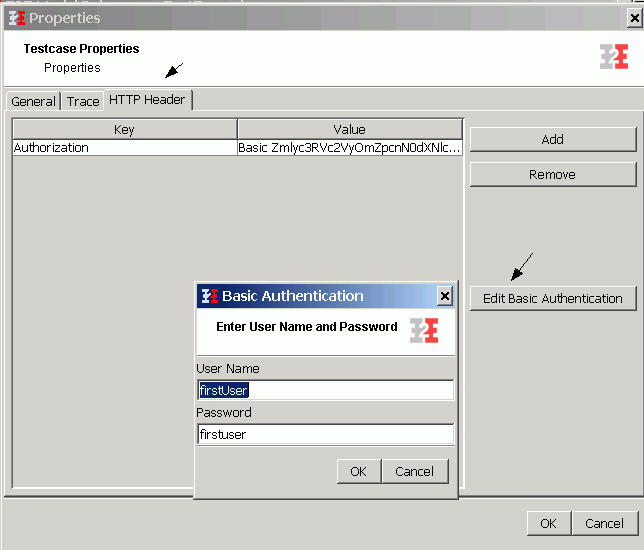The height and width of the screenshot is (550, 644).
Task: Switch to the General tab
Action: pos(33,101)
